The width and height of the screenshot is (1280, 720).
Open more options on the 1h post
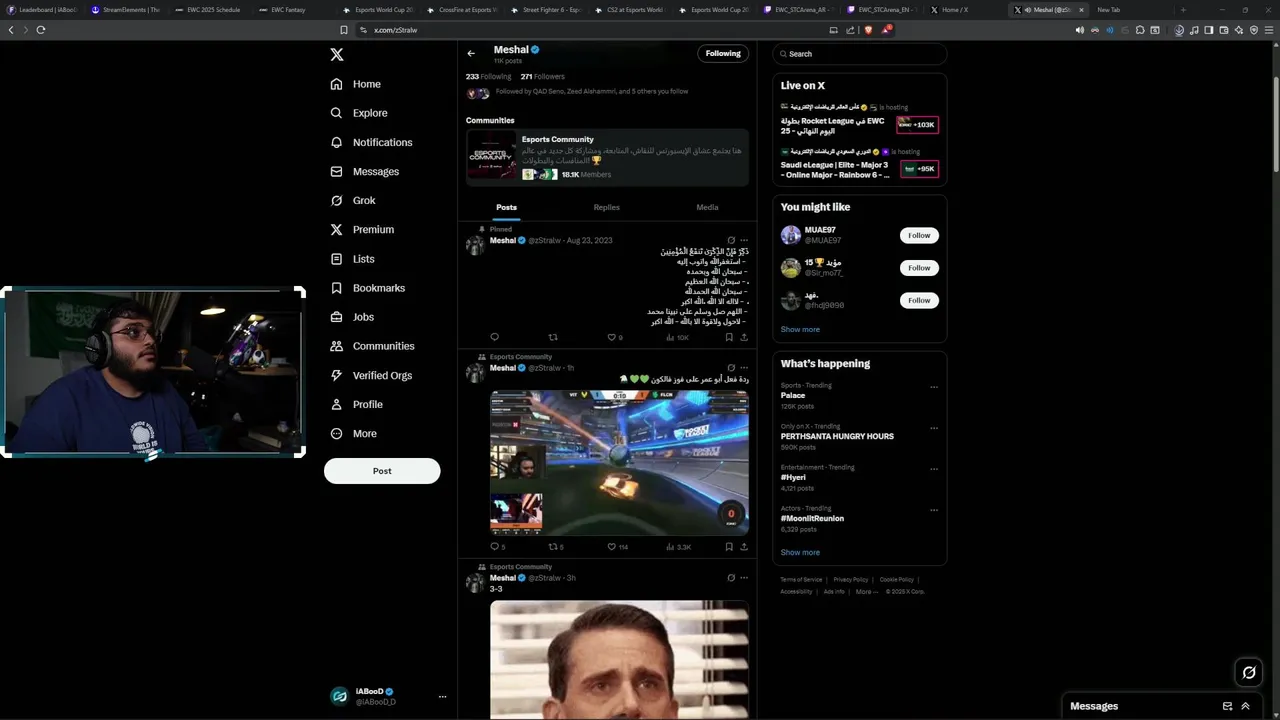743,368
